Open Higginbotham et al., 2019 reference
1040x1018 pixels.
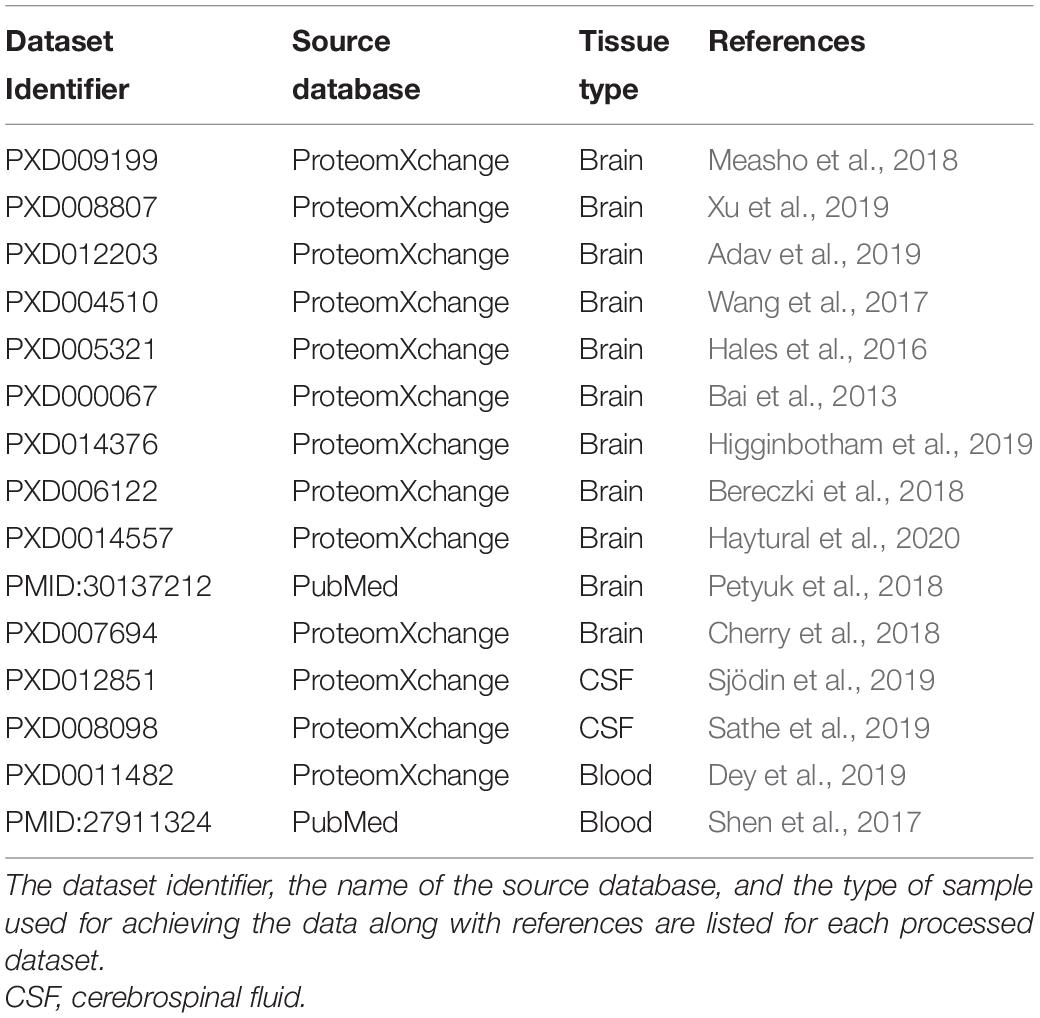[x=870, y=444]
